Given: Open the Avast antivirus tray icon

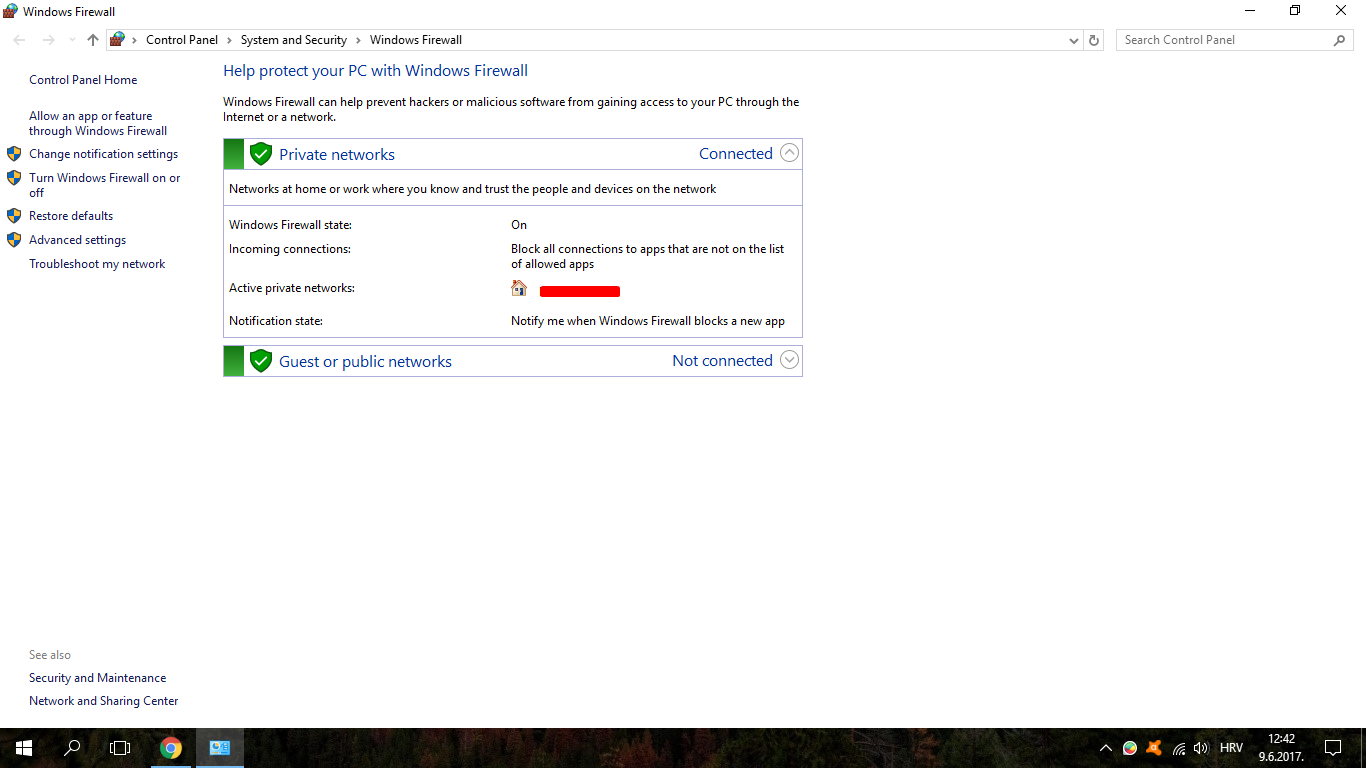Looking at the screenshot, I should tap(1154, 748).
